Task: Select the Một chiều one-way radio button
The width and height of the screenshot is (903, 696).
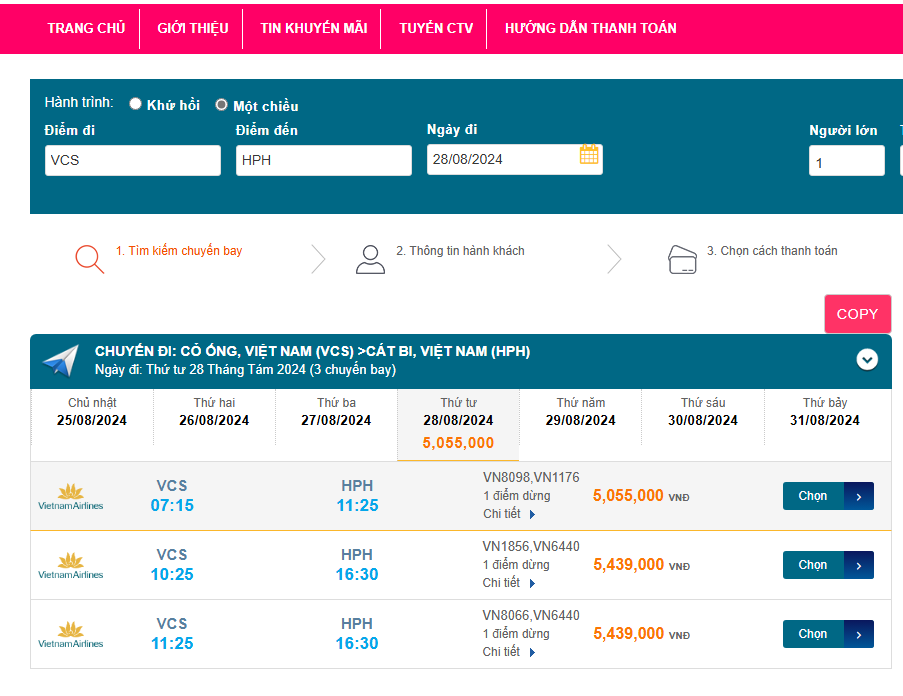Action: (x=222, y=104)
